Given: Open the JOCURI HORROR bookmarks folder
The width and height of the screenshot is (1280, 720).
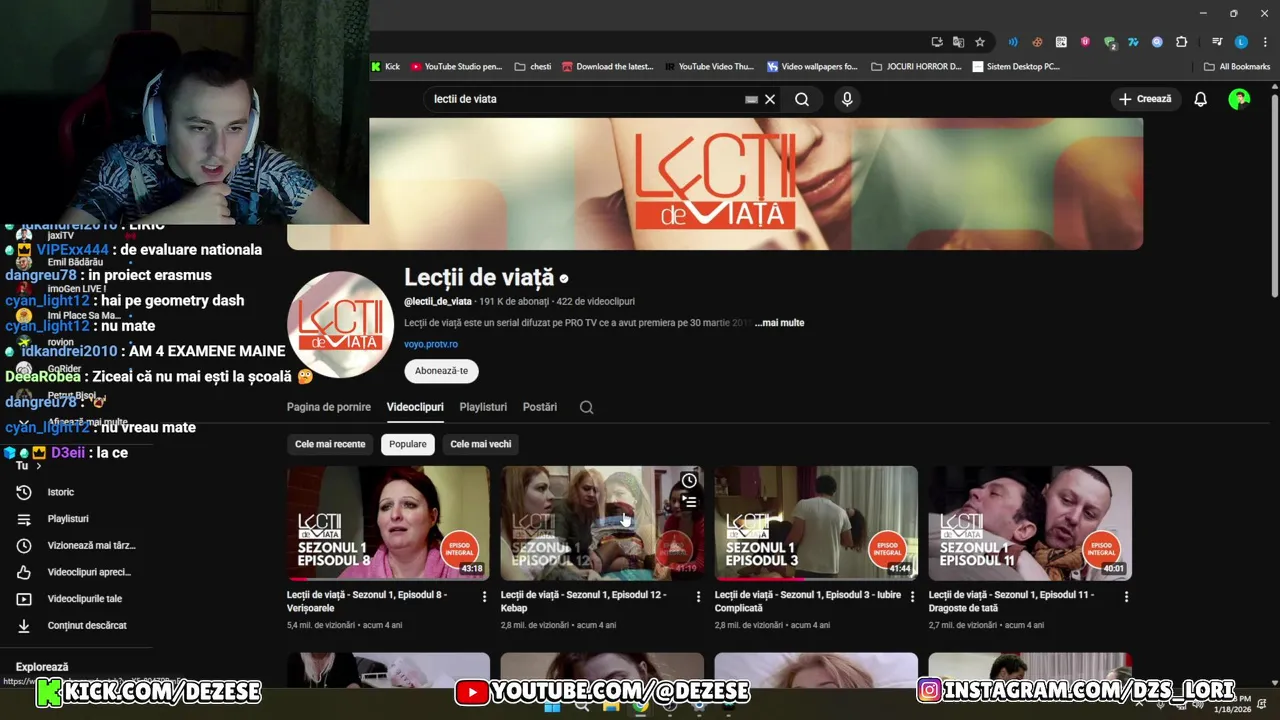Looking at the screenshot, I should pos(917,67).
